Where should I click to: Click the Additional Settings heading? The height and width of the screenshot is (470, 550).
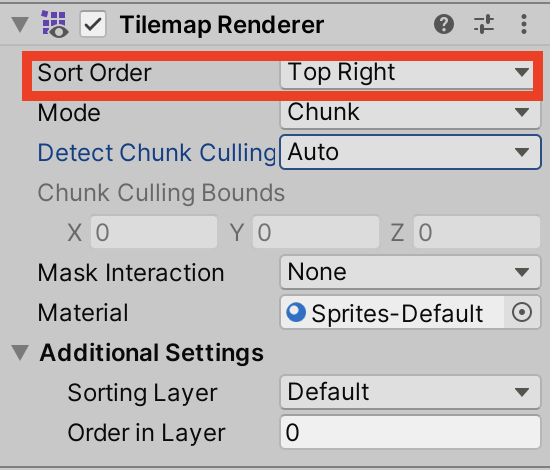point(152,353)
